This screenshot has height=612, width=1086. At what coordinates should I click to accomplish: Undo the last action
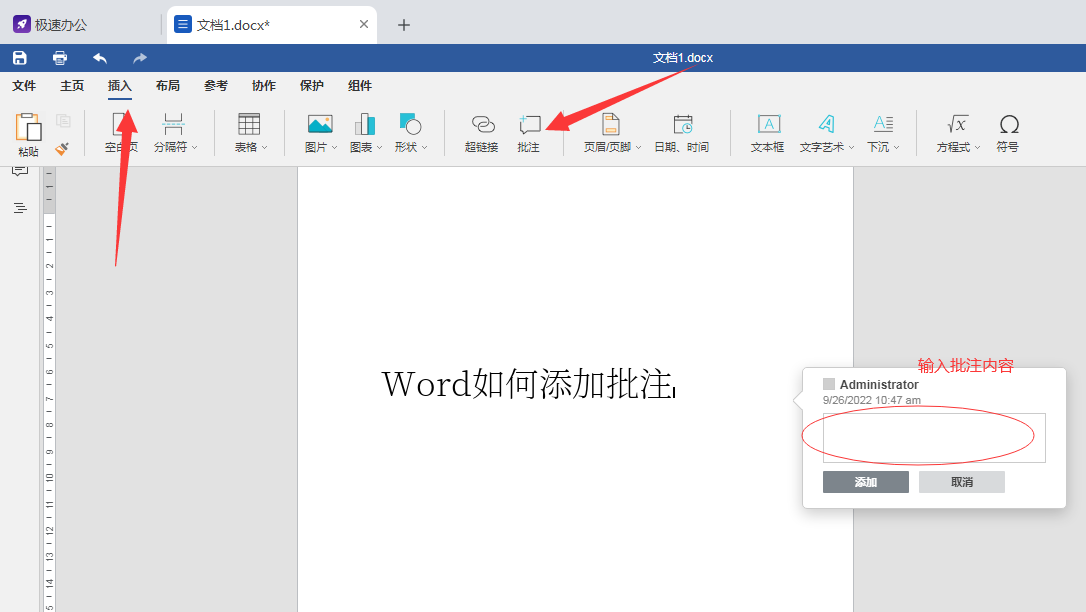(x=100, y=58)
